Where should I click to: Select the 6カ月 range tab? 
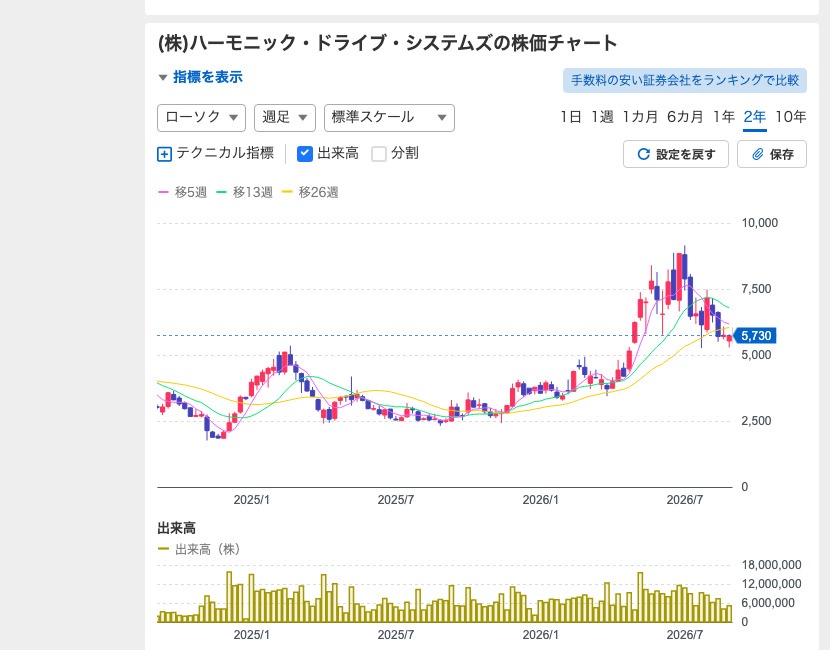(685, 116)
